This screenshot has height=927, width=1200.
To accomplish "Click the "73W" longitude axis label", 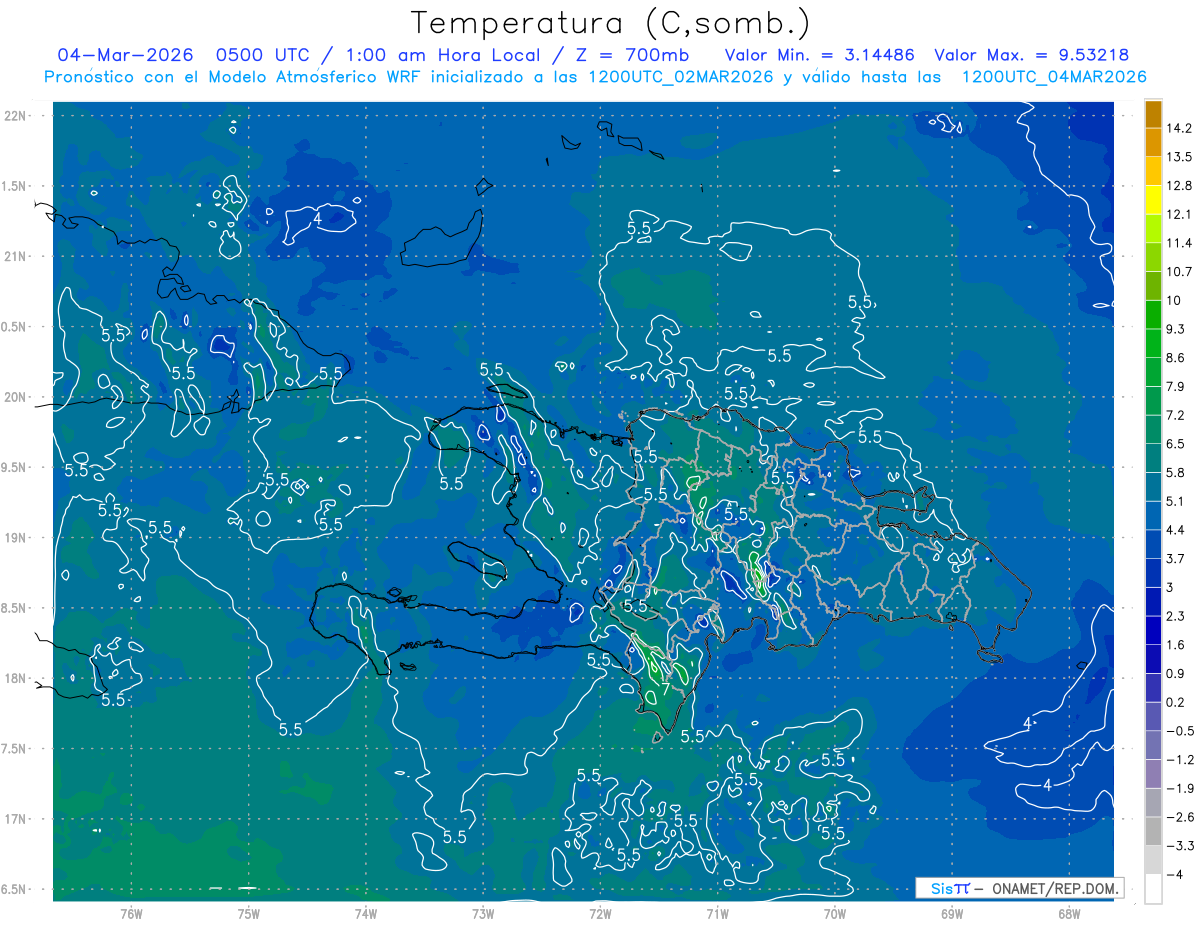I will tap(483, 913).
